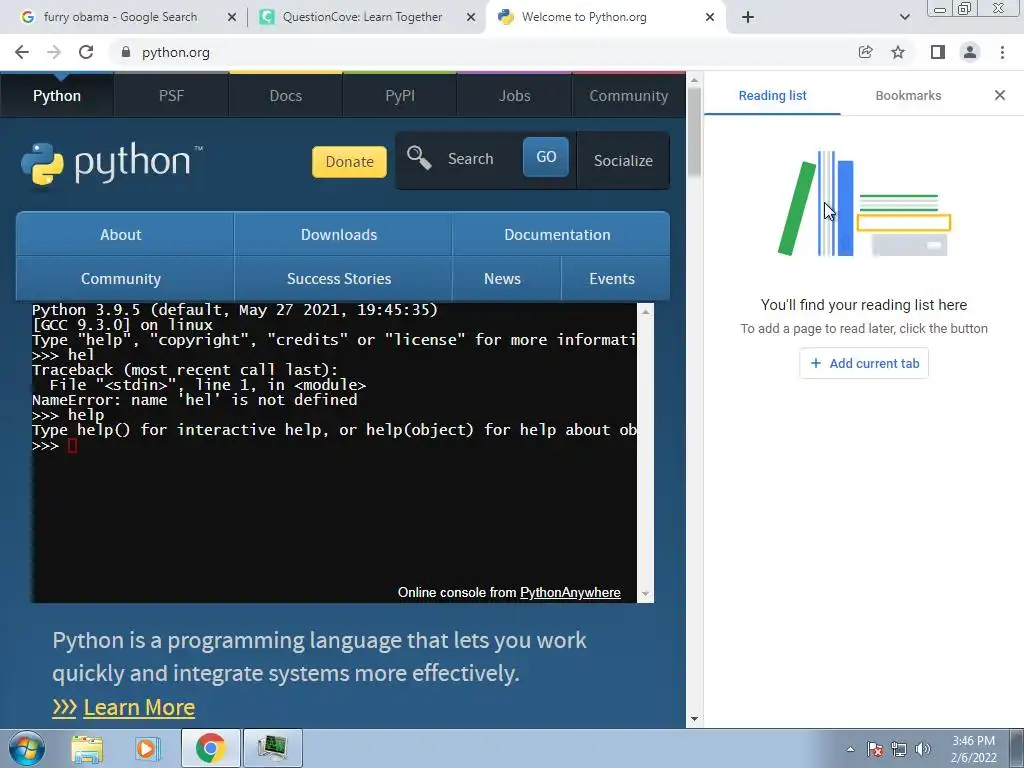The image size is (1024, 768).
Task: Close the QuestionCove tab
Action: tap(471, 17)
